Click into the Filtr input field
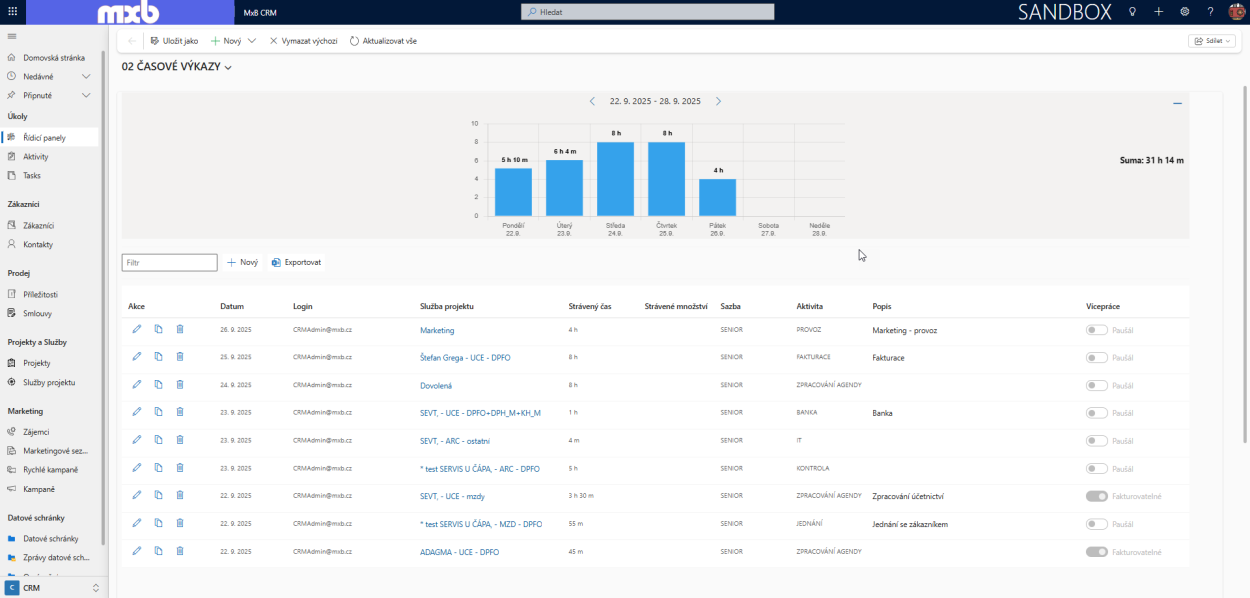 point(169,262)
